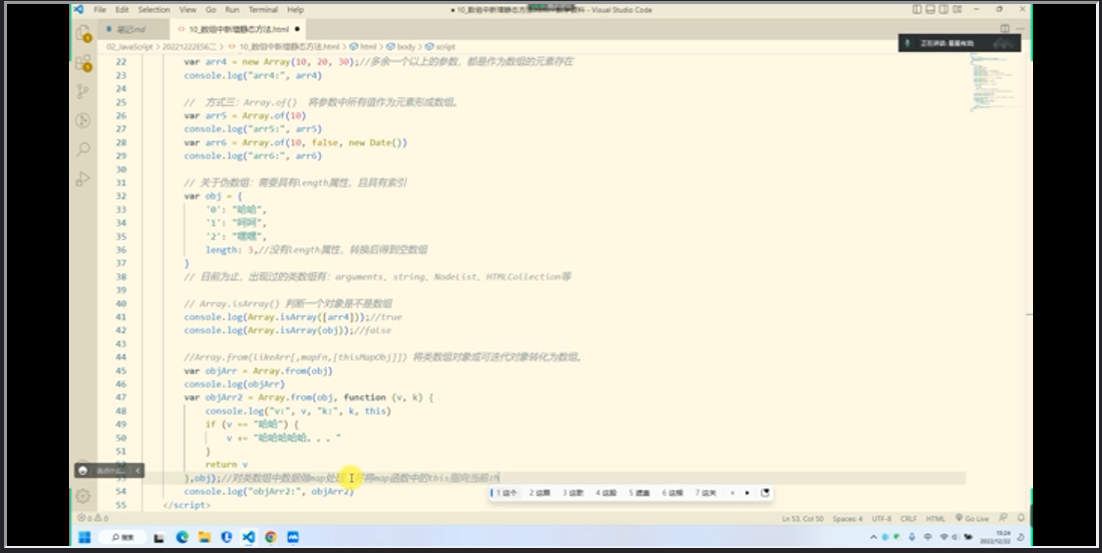The width and height of the screenshot is (1102, 553).
Task: Choose IME candidate 3
Action: (x=573, y=493)
